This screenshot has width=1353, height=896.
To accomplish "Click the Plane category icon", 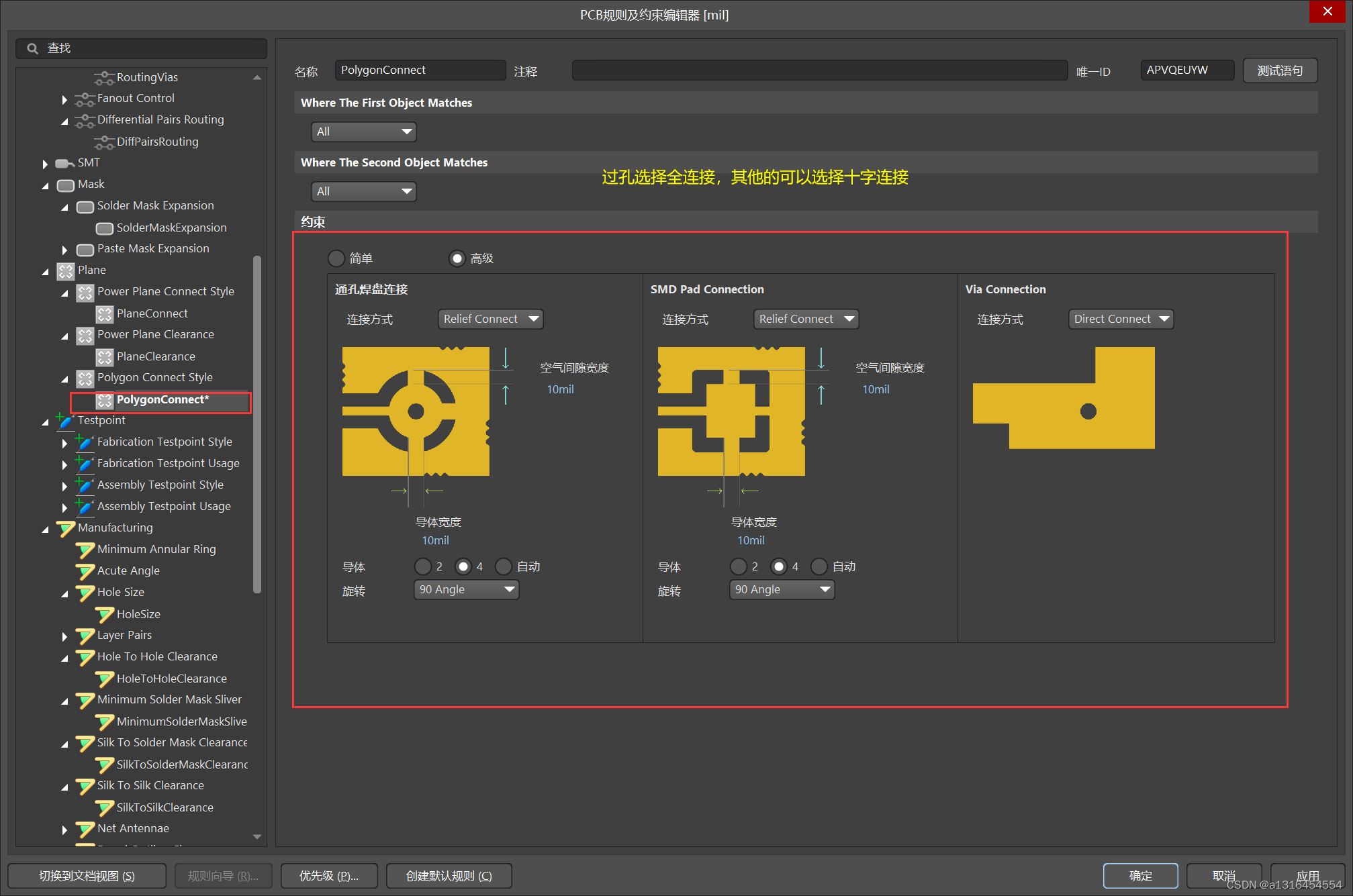I will click(x=66, y=270).
